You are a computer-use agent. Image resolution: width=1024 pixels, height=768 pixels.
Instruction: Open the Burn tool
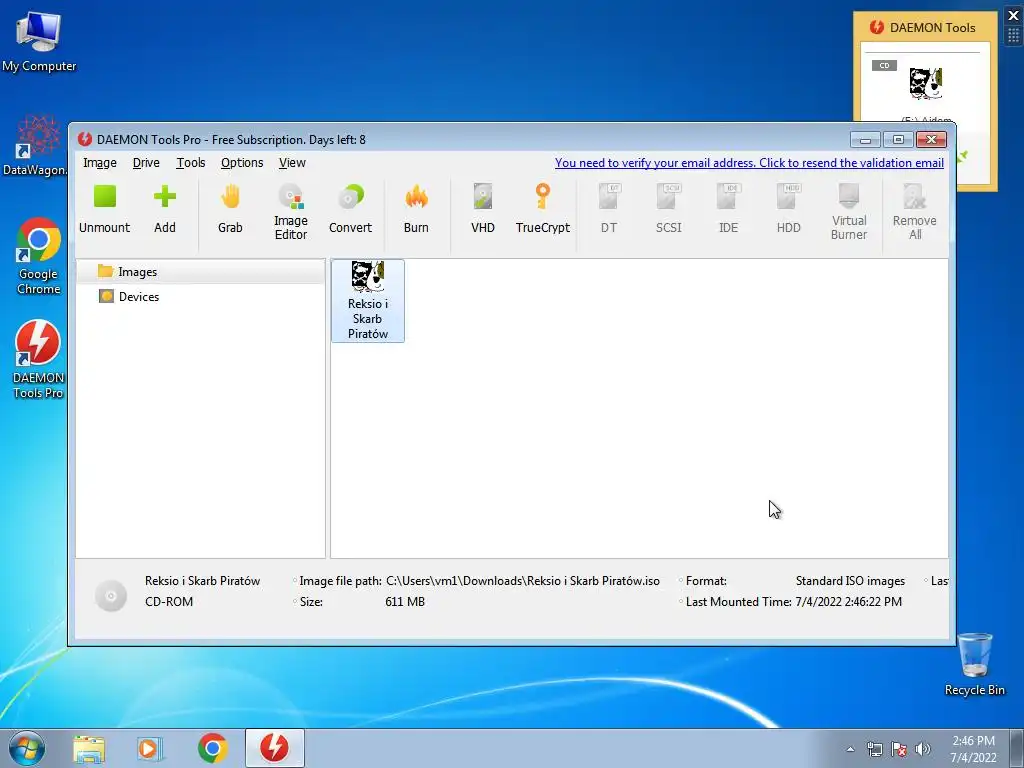tap(416, 210)
